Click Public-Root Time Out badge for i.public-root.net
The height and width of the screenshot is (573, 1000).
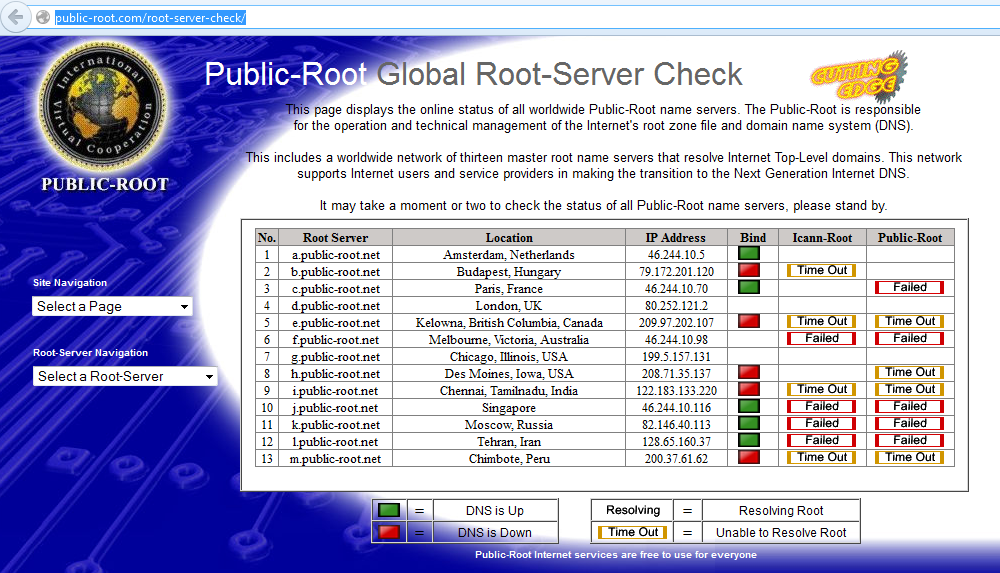pyautogui.click(x=909, y=389)
